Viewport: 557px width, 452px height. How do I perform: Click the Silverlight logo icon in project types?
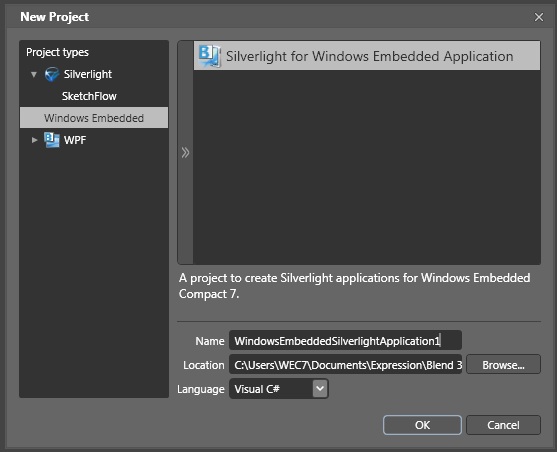tap(52, 74)
